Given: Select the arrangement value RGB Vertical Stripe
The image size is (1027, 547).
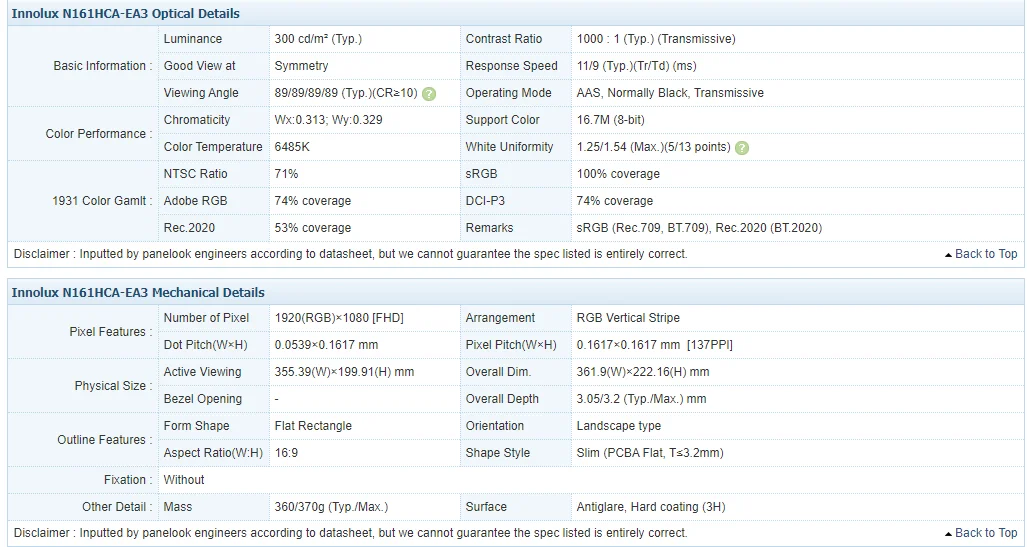Looking at the screenshot, I should pos(628,318).
